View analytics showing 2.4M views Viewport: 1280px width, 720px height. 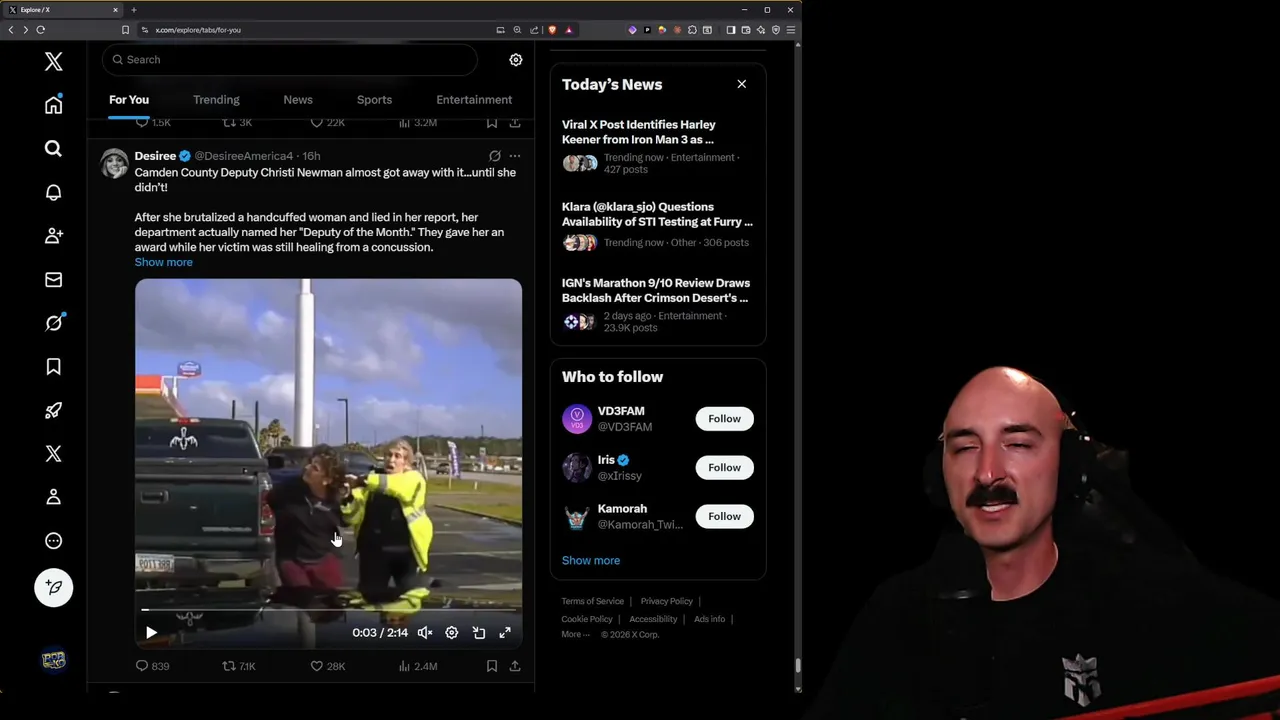[x=418, y=666]
